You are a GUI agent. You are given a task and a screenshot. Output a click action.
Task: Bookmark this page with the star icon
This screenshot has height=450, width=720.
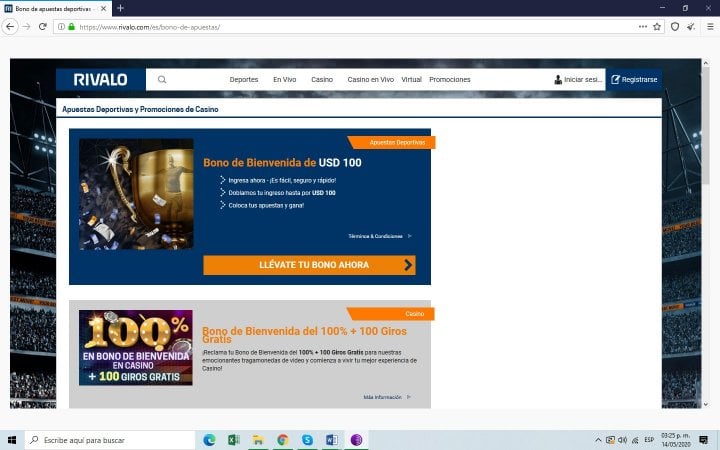(x=657, y=27)
